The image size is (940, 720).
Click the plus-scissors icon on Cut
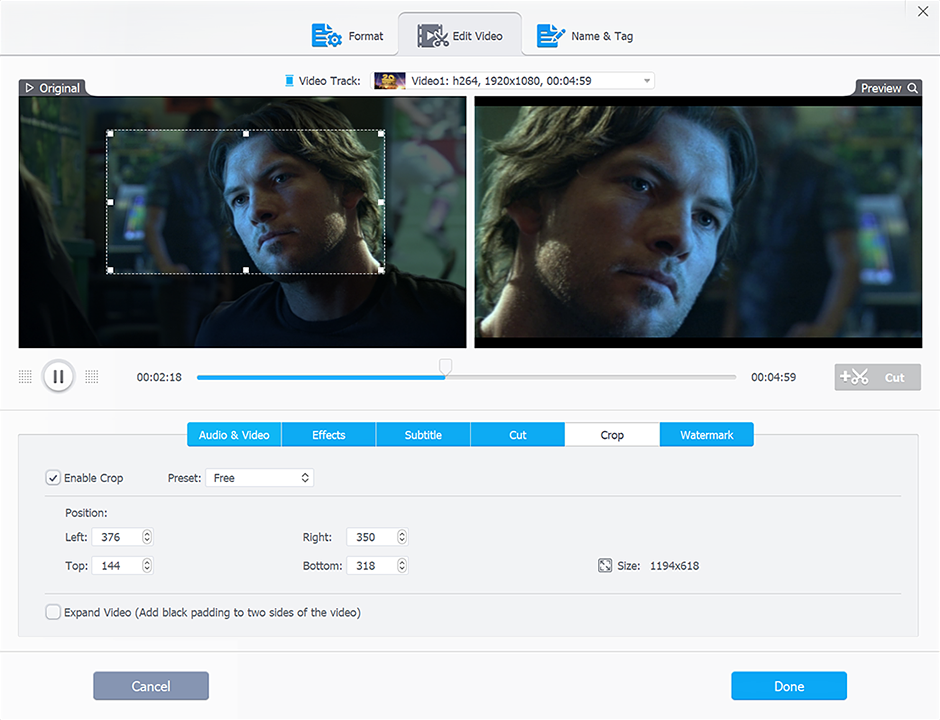pos(854,377)
